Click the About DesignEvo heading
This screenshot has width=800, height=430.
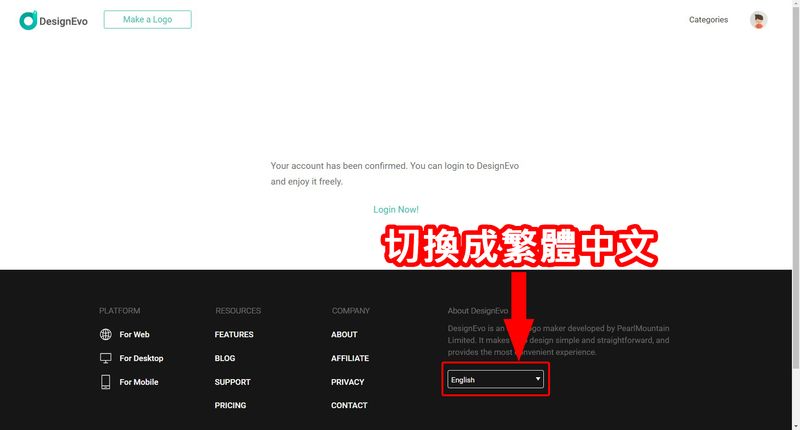coord(478,311)
